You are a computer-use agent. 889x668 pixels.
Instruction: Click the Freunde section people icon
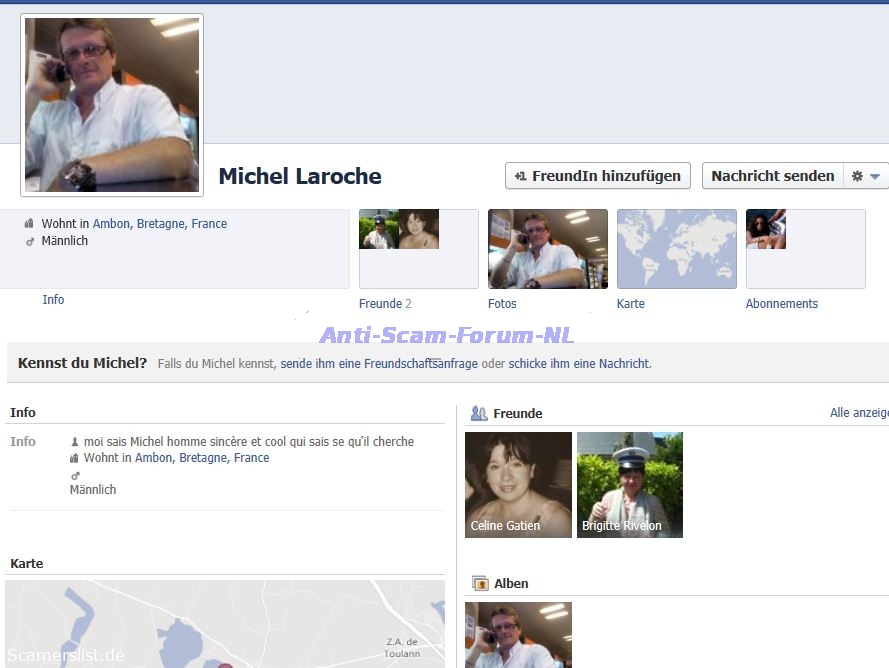479,413
